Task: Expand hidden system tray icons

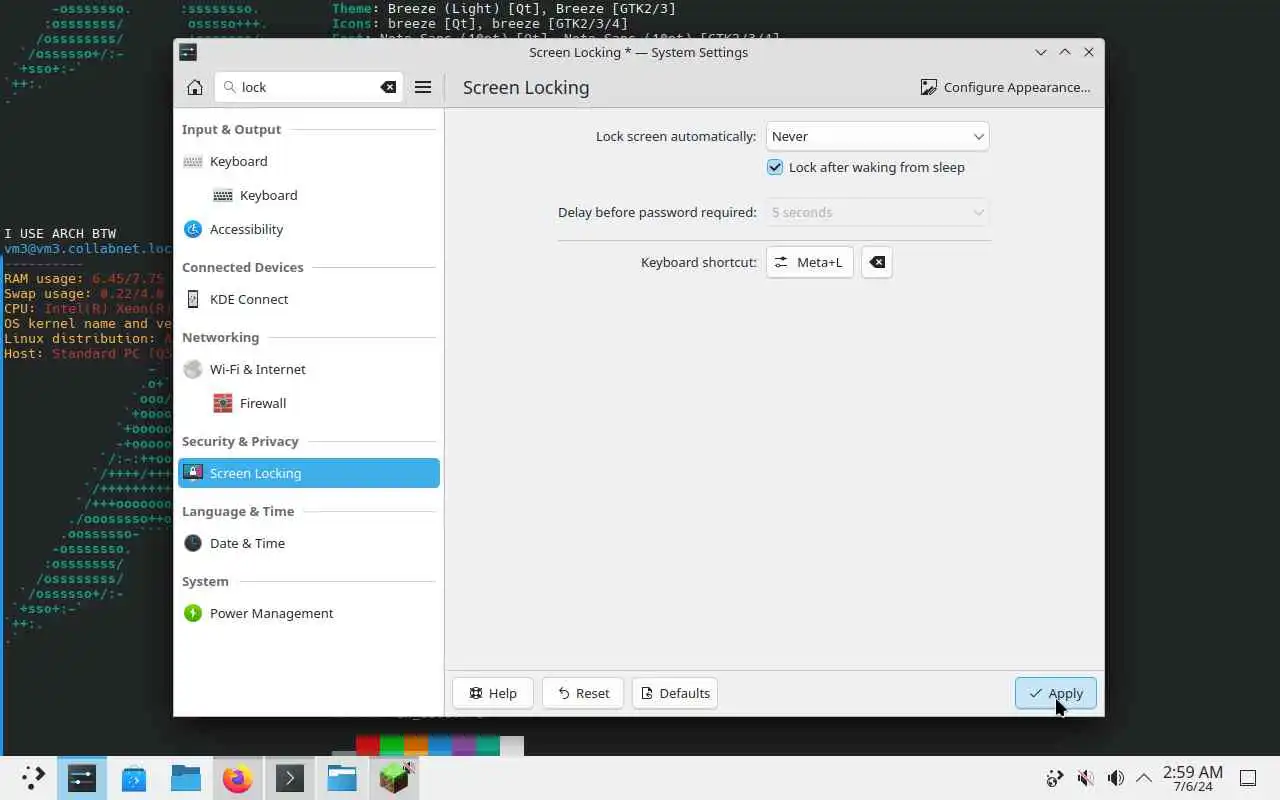Action: (1144, 778)
